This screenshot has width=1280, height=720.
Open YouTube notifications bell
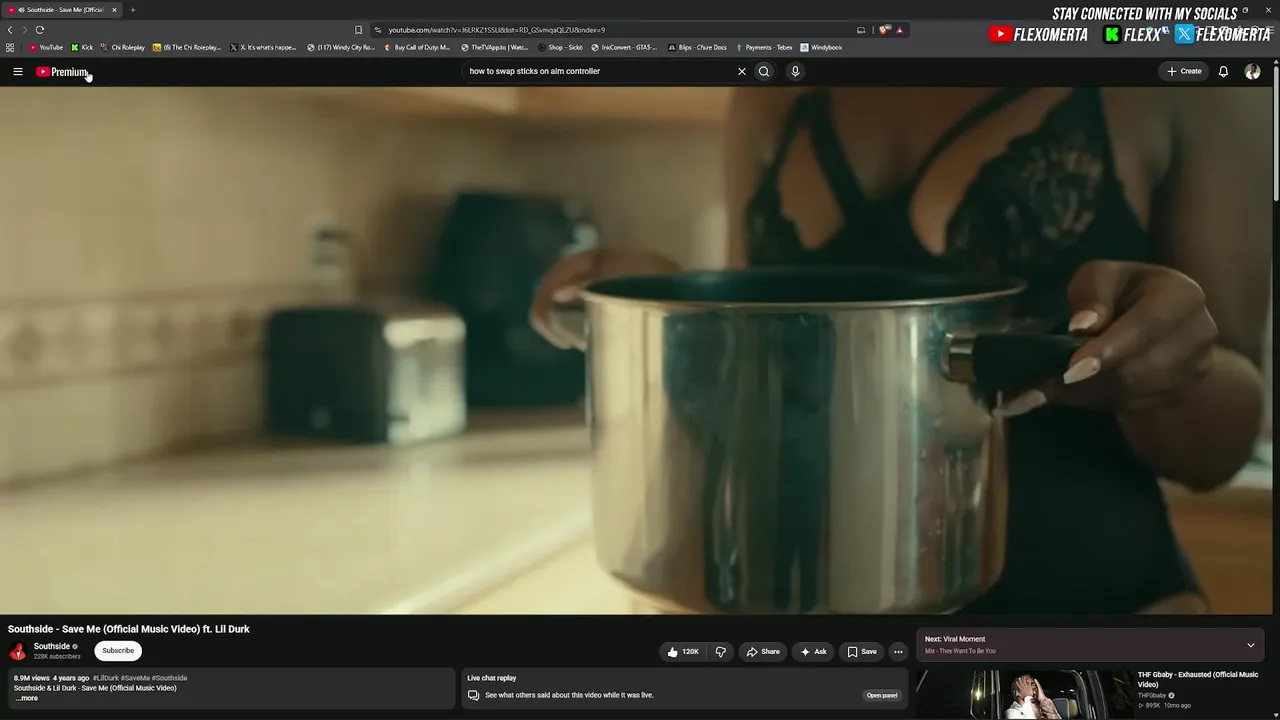[1223, 71]
